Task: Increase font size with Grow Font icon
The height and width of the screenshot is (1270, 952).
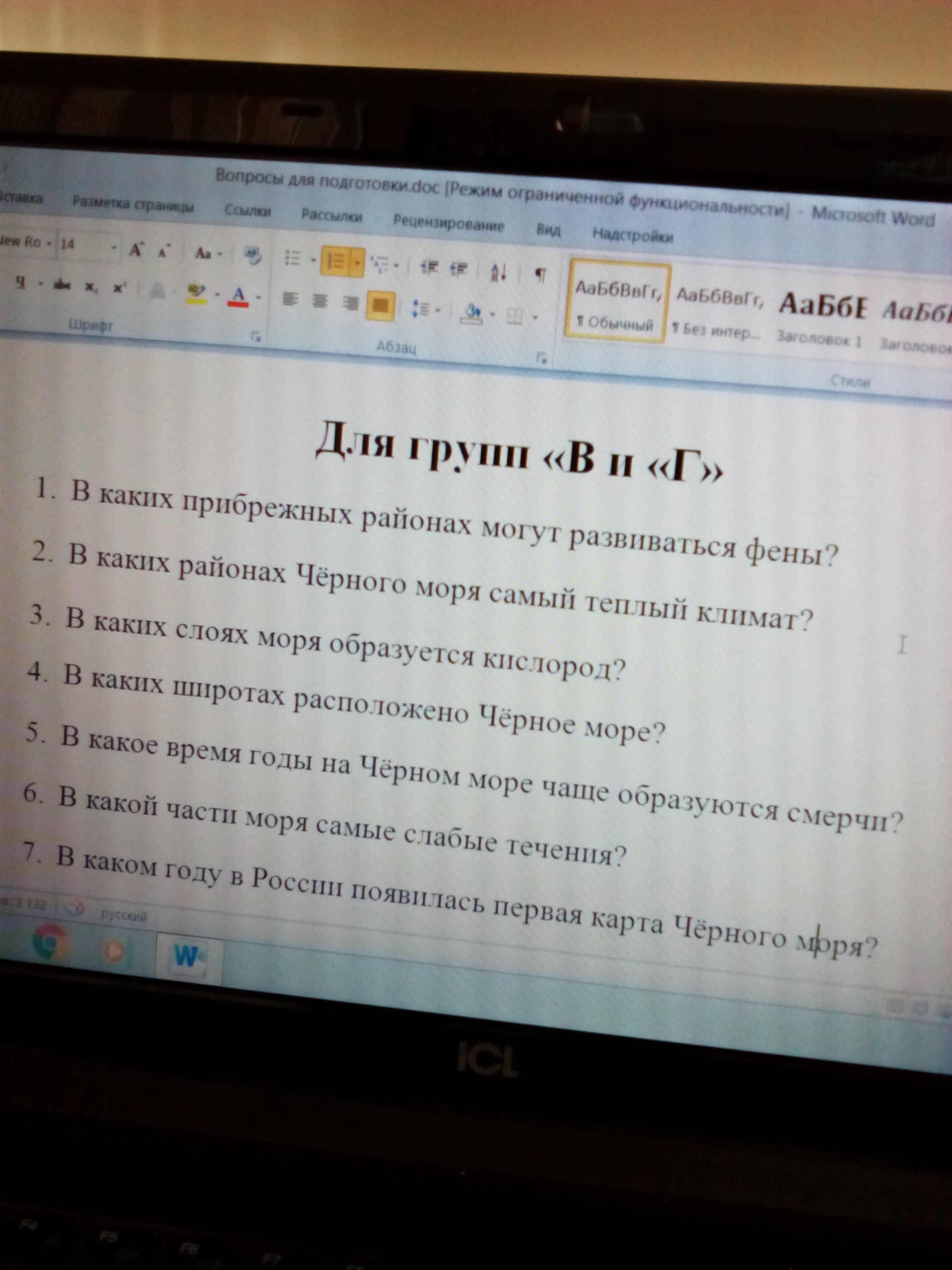Action: click(x=136, y=250)
